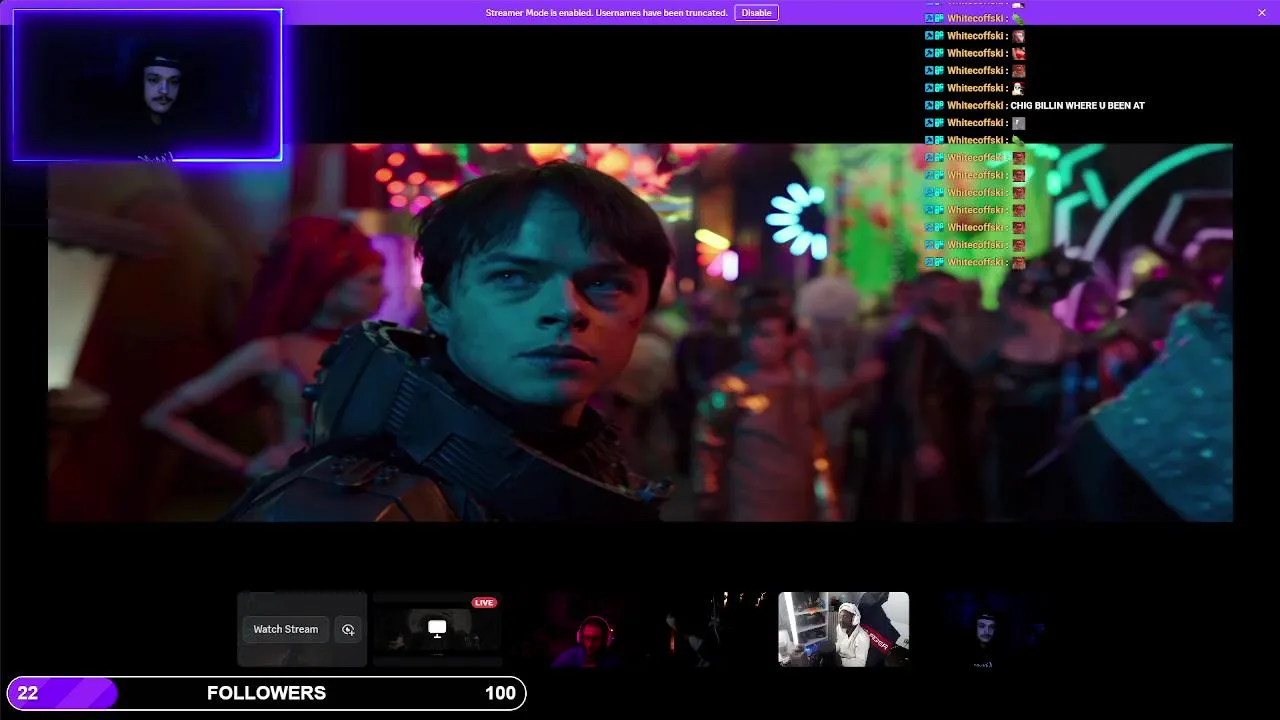This screenshot has width=1280, height=720.
Task: Click the LIVE badge on the screen share tile
Action: coord(484,602)
